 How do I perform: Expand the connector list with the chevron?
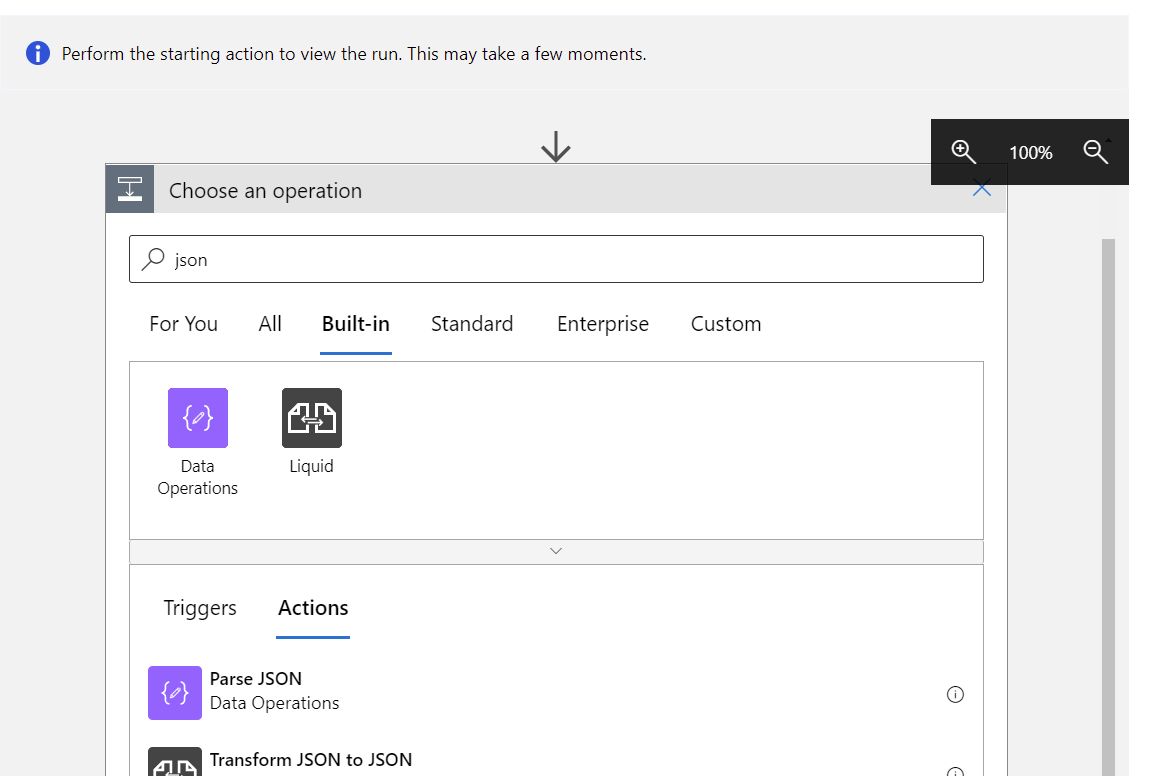[556, 550]
